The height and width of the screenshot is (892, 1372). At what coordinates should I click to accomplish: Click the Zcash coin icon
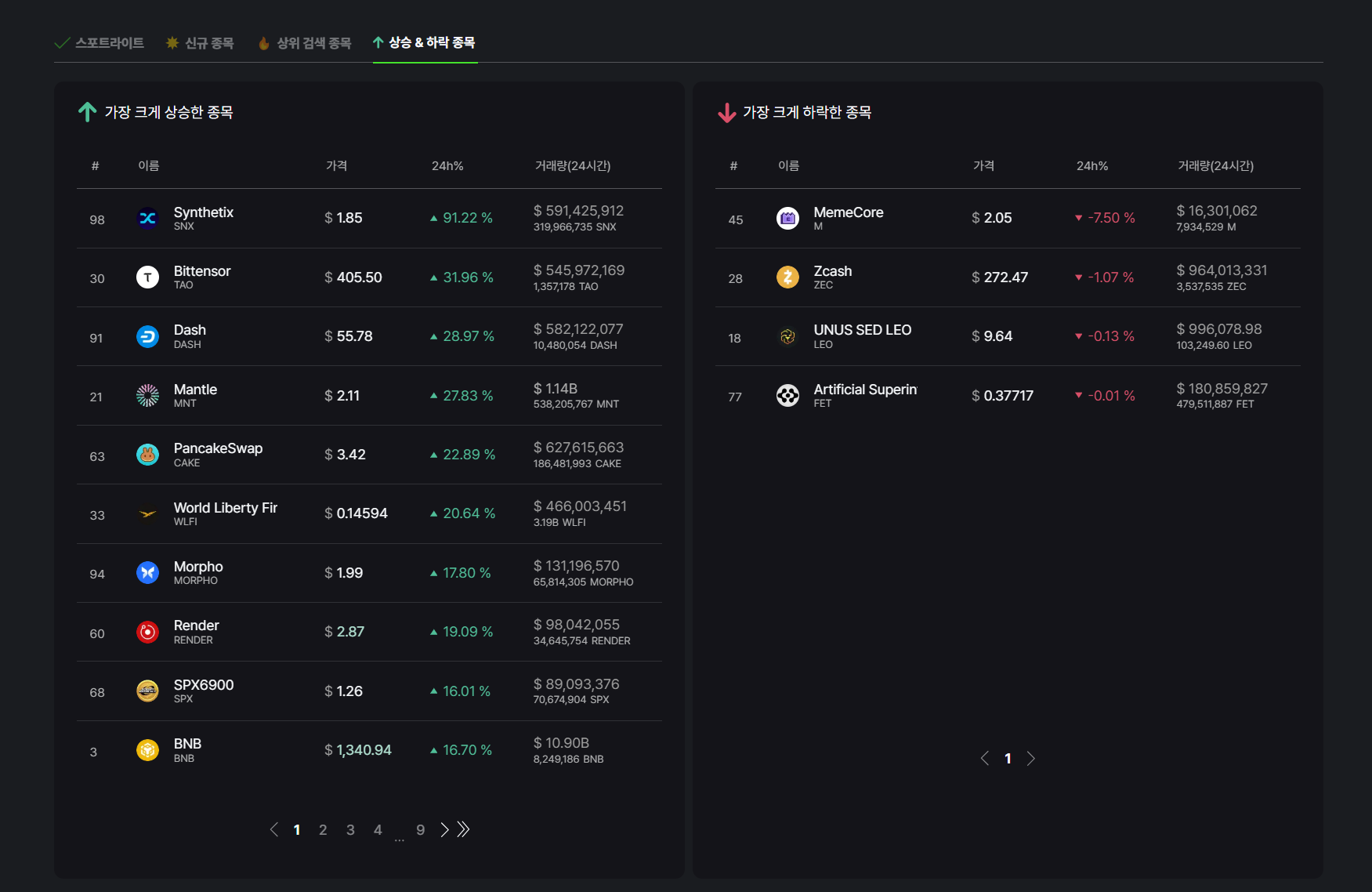(787, 277)
